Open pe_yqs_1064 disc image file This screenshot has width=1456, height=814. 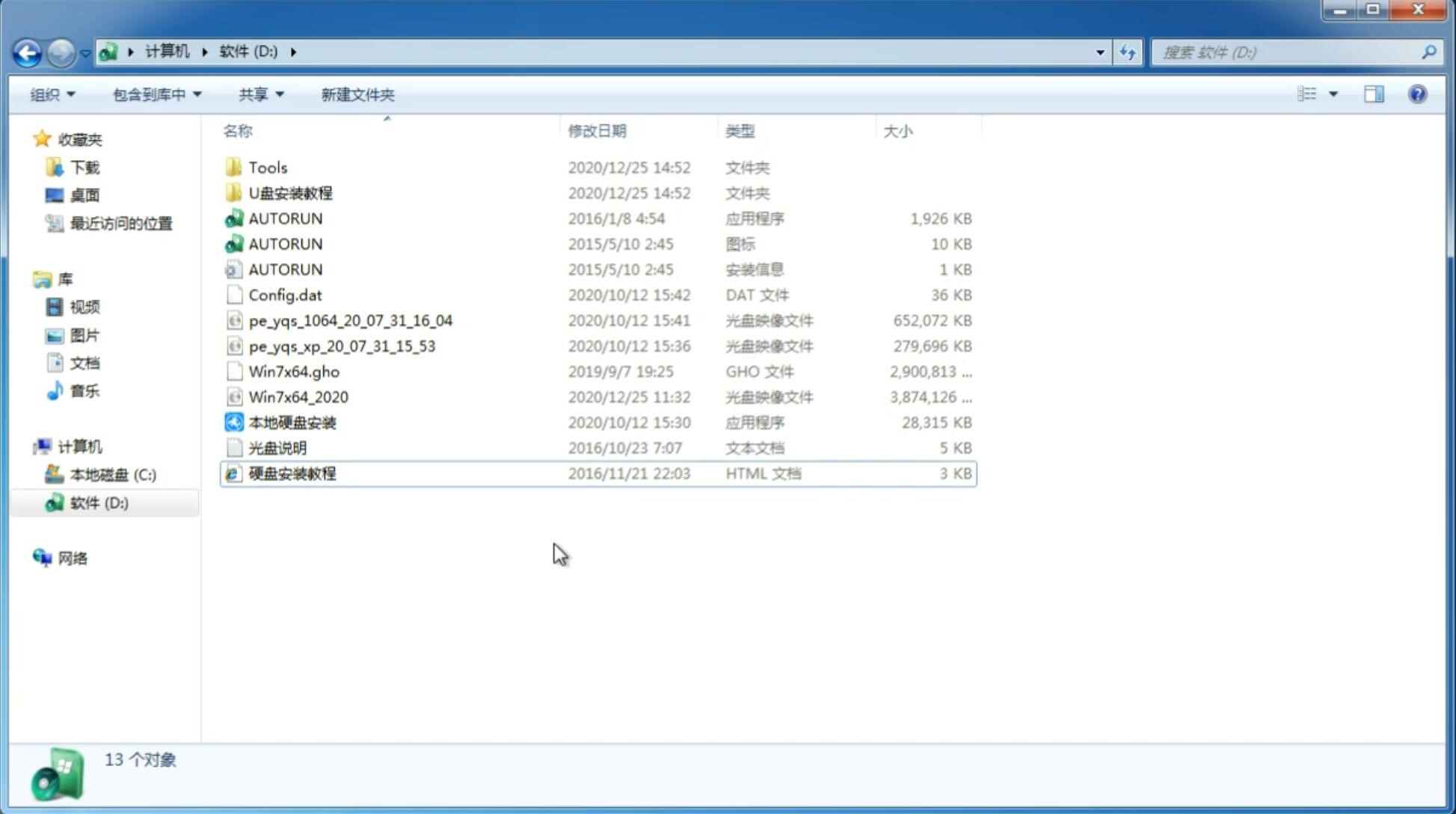(350, 320)
